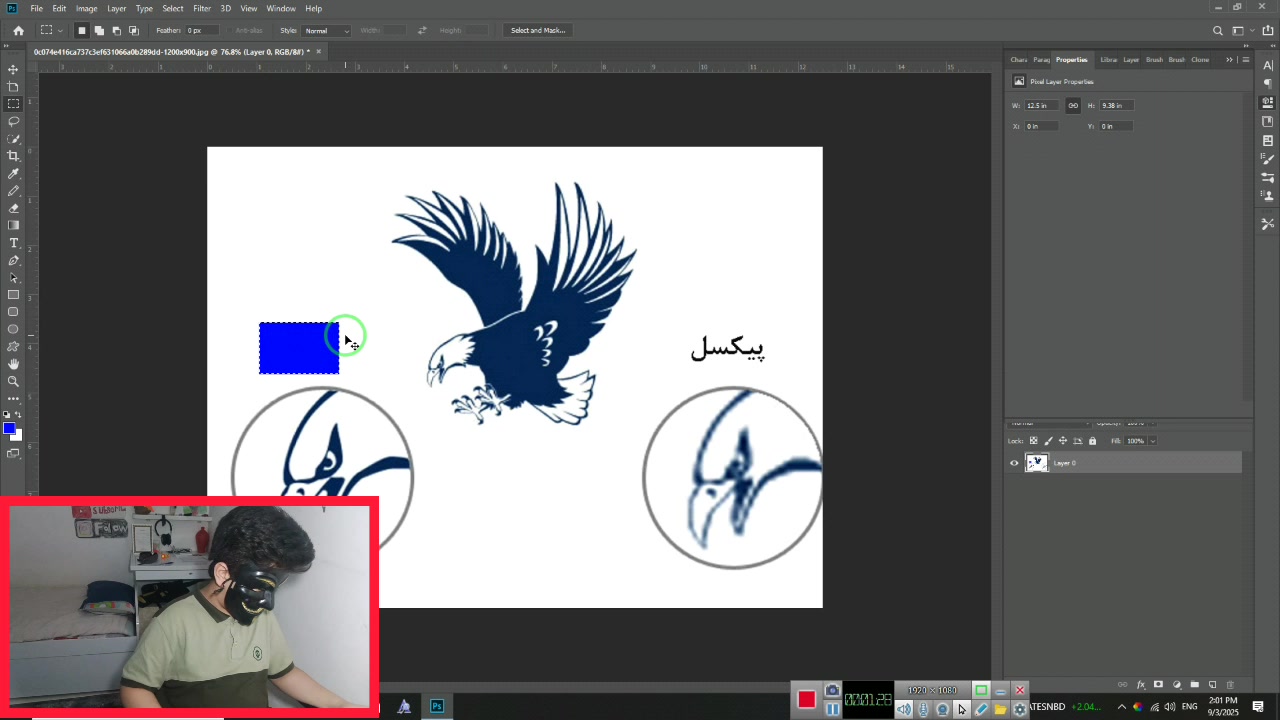Select the Eyedropper tool
The height and width of the screenshot is (720, 1280).
click(13, 174)
